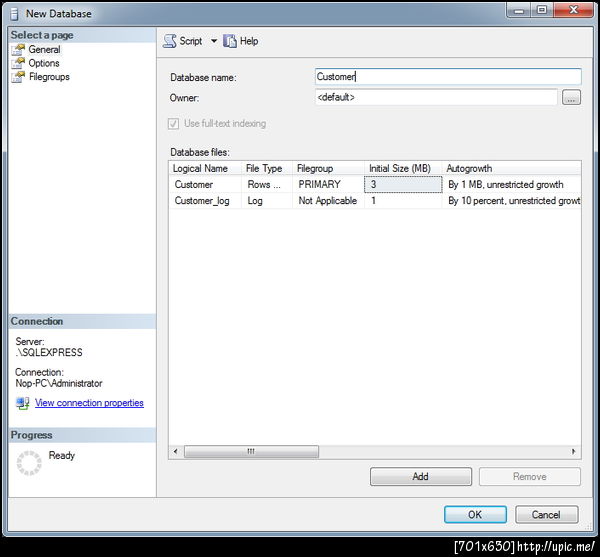The width and height of the screenshot is (600, 557).
Task: Click the Script toolbar icon
Action: click(170, 41)
